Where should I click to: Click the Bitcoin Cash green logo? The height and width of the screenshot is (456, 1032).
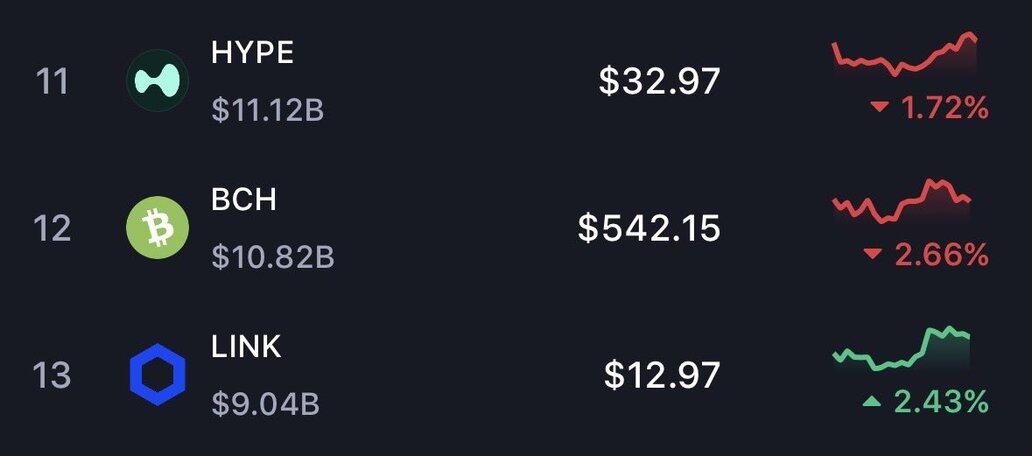pos(158,228)
